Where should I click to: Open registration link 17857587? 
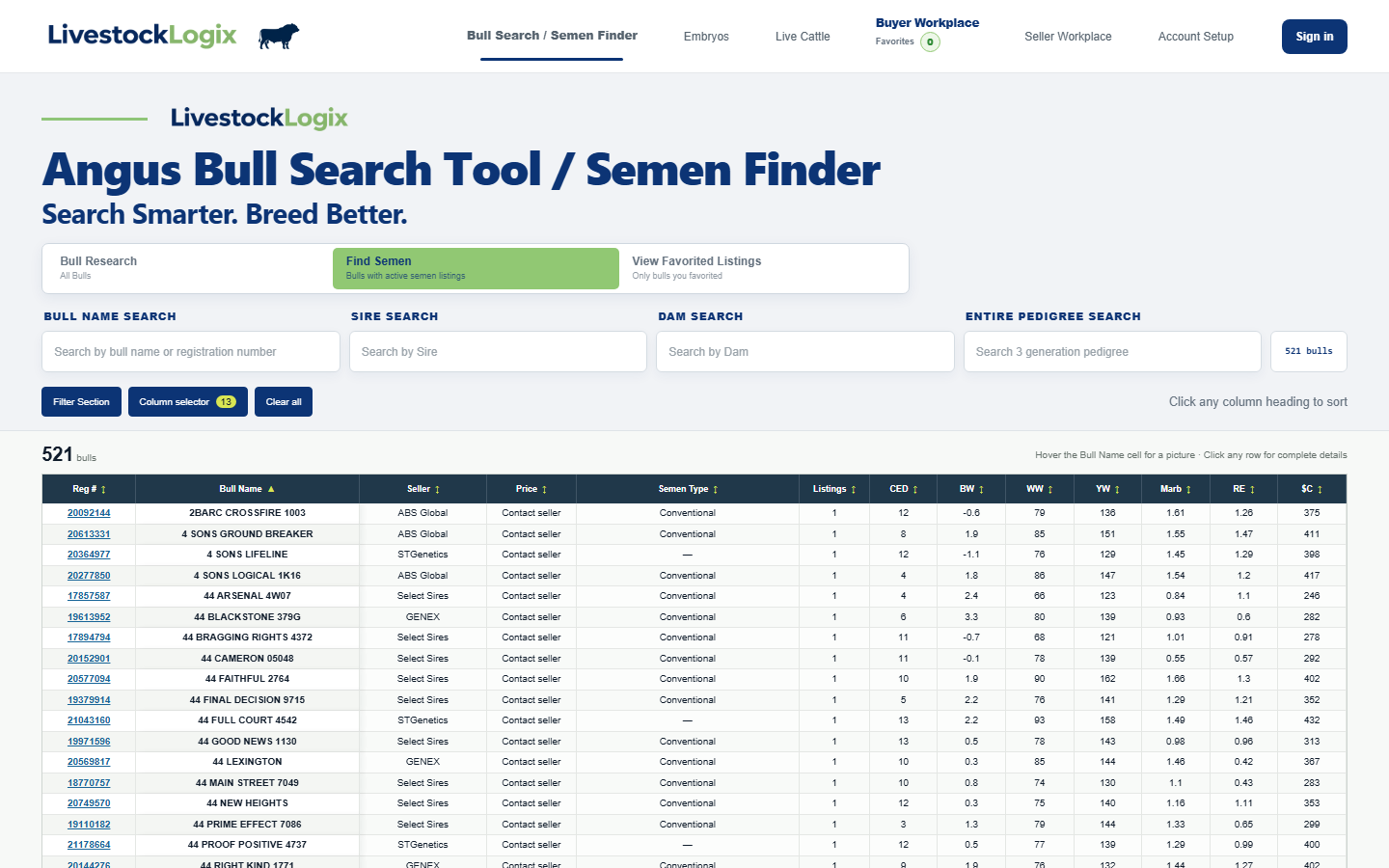coord(89,596)
